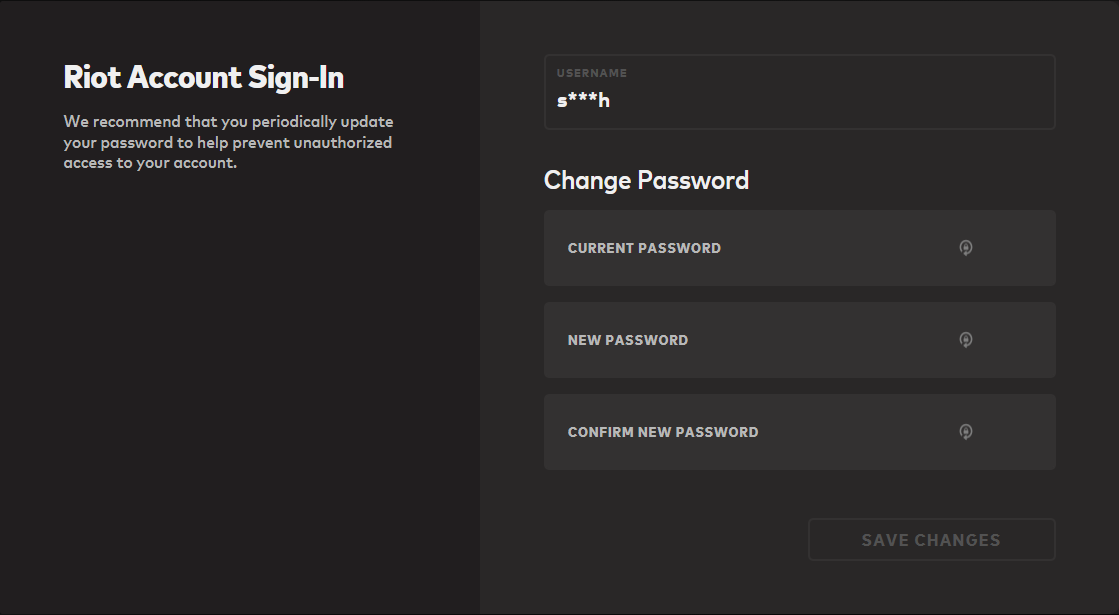Click the CONFIRM NEW PASSWORD label text

click(663, 432)
